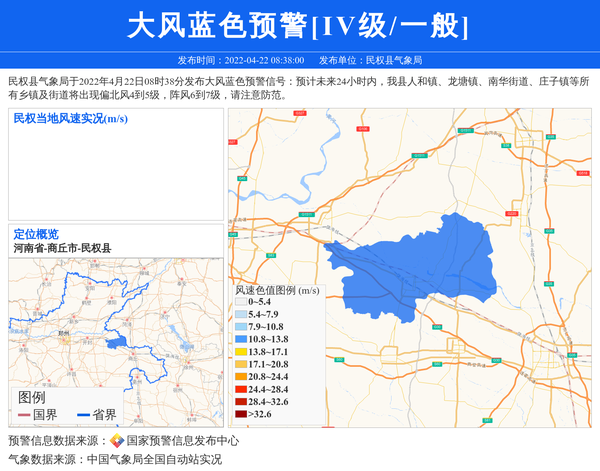The height and width of the screenshot is (471, 600).
Task: Click the 13.8~17.1 yellow legend swatch
Action: click(240, 352)
